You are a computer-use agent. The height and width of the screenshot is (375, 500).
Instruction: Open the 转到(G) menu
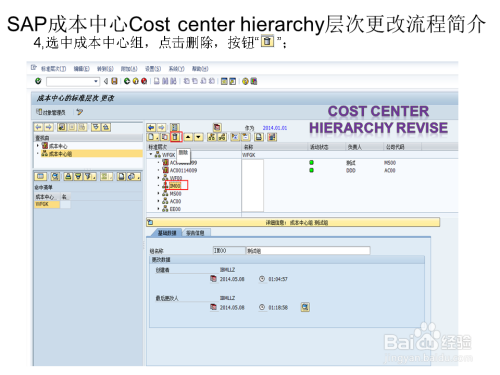(105, 69)
